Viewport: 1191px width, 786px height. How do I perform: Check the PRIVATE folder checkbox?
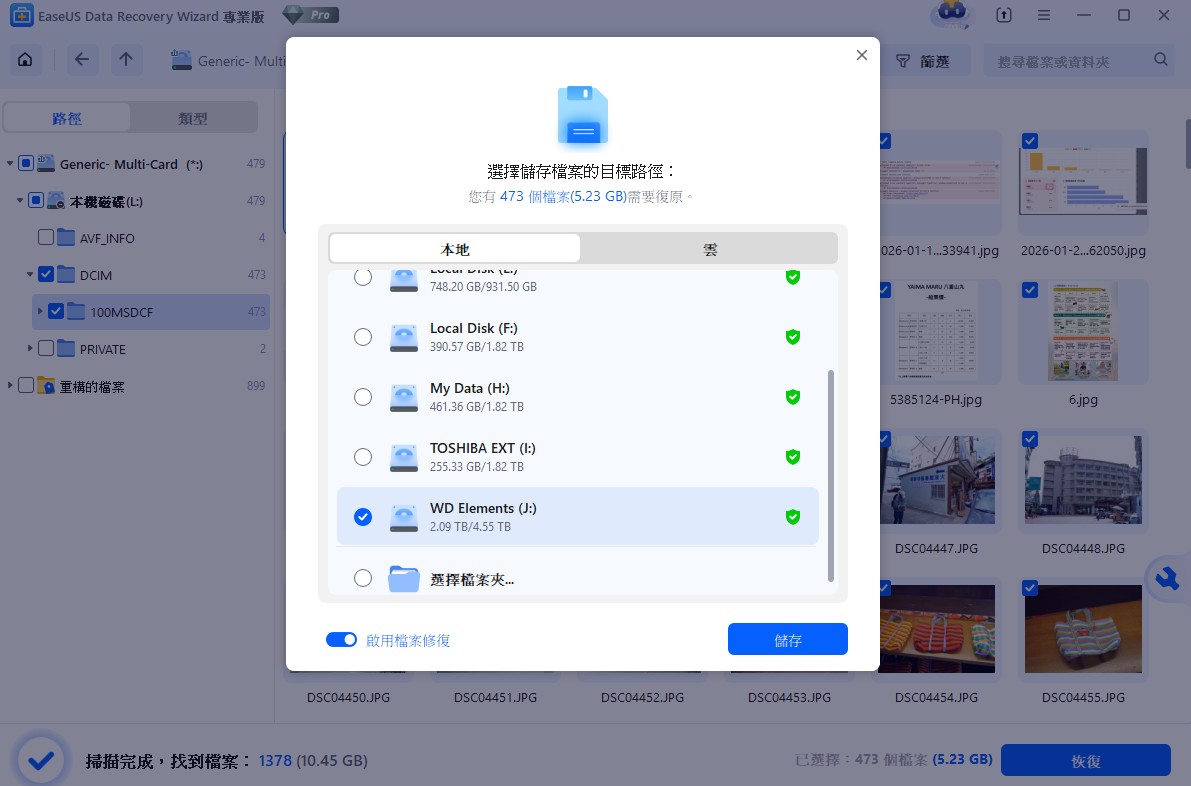pos(46,348)
